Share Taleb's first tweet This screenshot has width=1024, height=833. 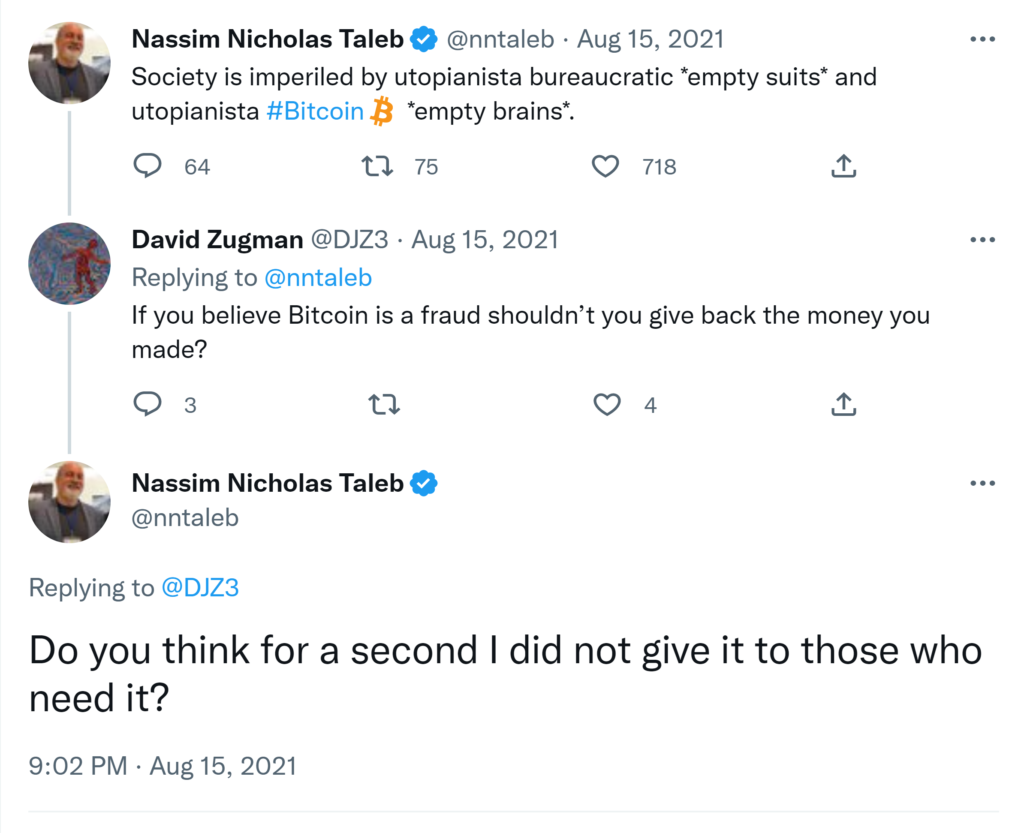[844, 166]
